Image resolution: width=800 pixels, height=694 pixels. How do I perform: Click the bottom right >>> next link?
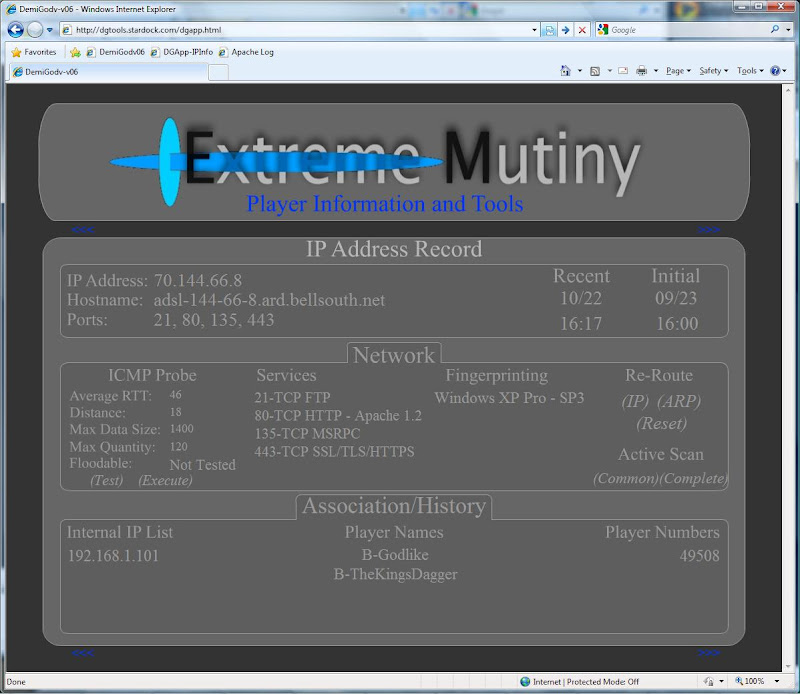709,653
